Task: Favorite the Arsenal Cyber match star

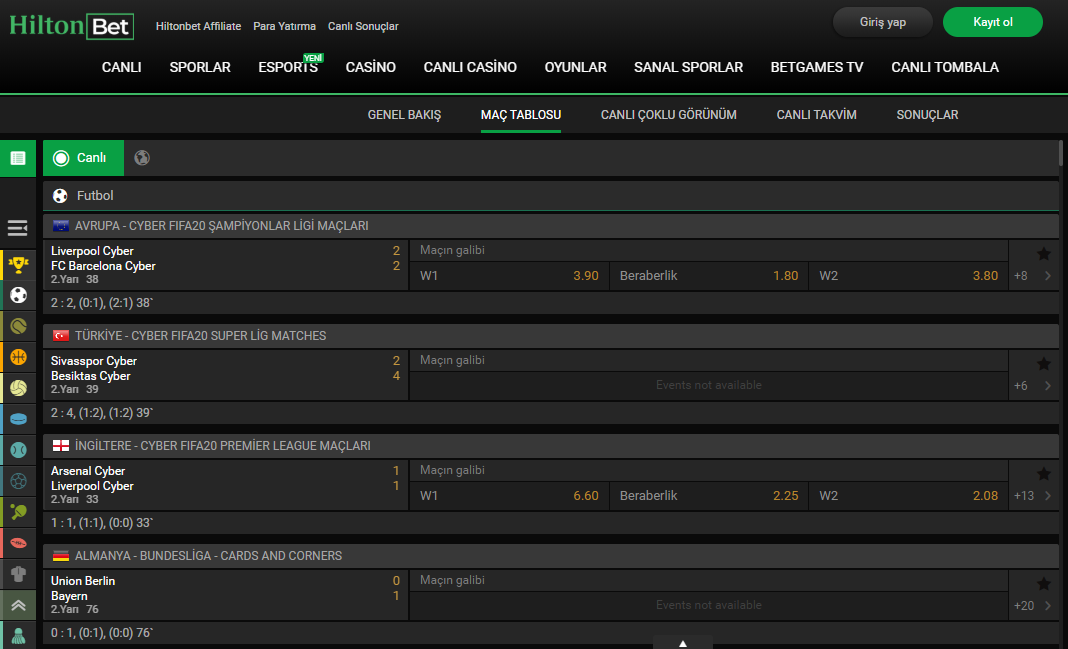Action: pyautogui.click(x=1043, y=474)
